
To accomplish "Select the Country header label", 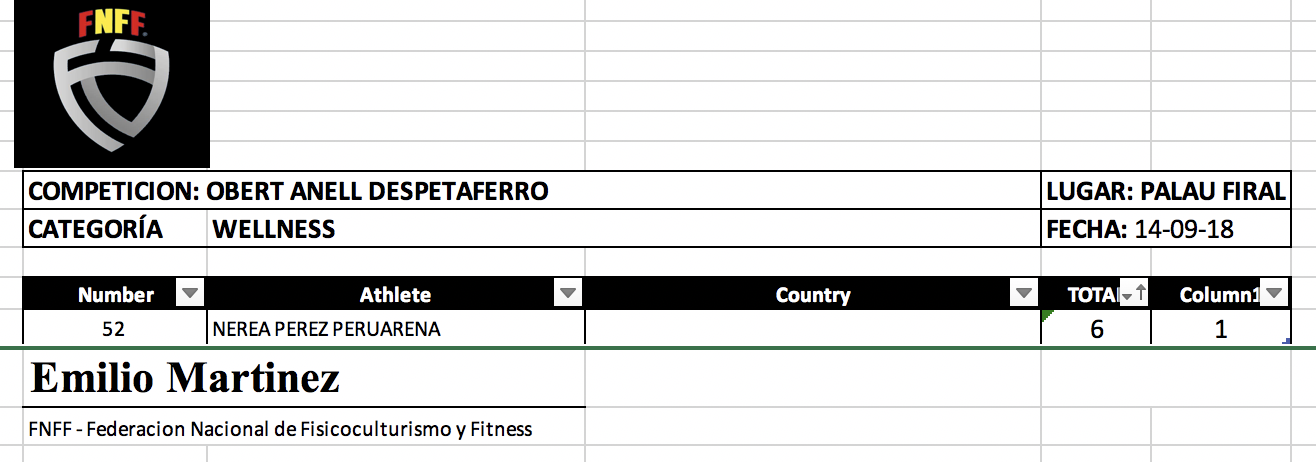I will coord(812,295).
